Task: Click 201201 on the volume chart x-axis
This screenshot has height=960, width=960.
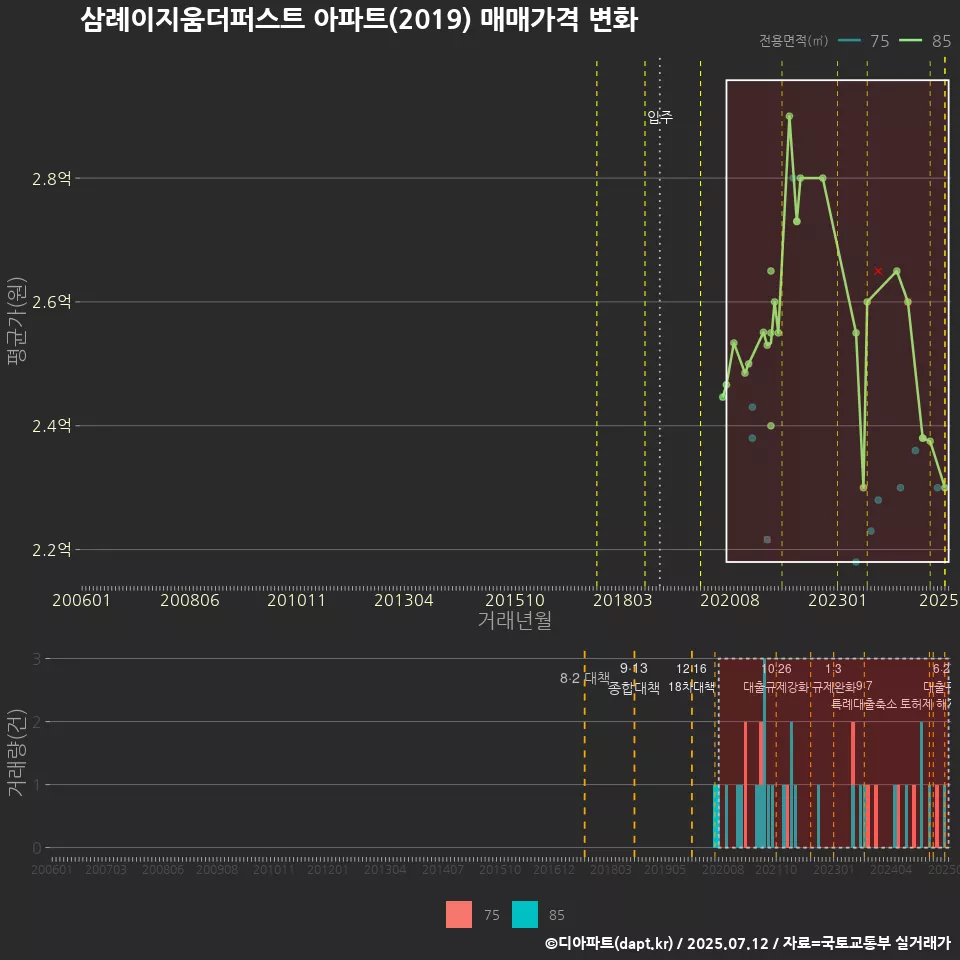Action: coord(328,869)
